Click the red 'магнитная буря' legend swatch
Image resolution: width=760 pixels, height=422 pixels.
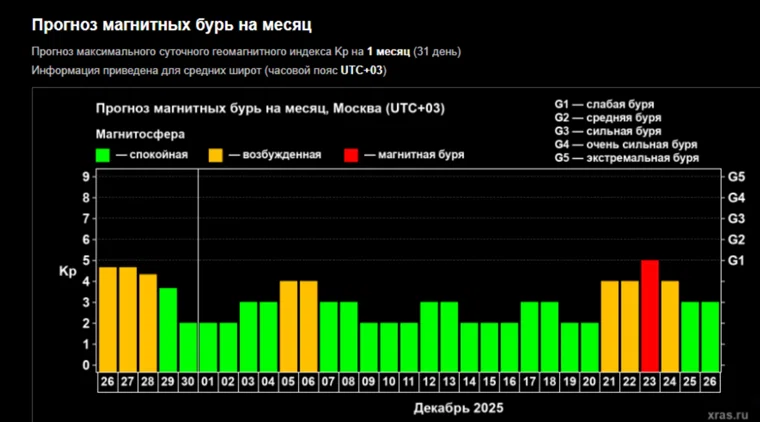pos(350,155)
